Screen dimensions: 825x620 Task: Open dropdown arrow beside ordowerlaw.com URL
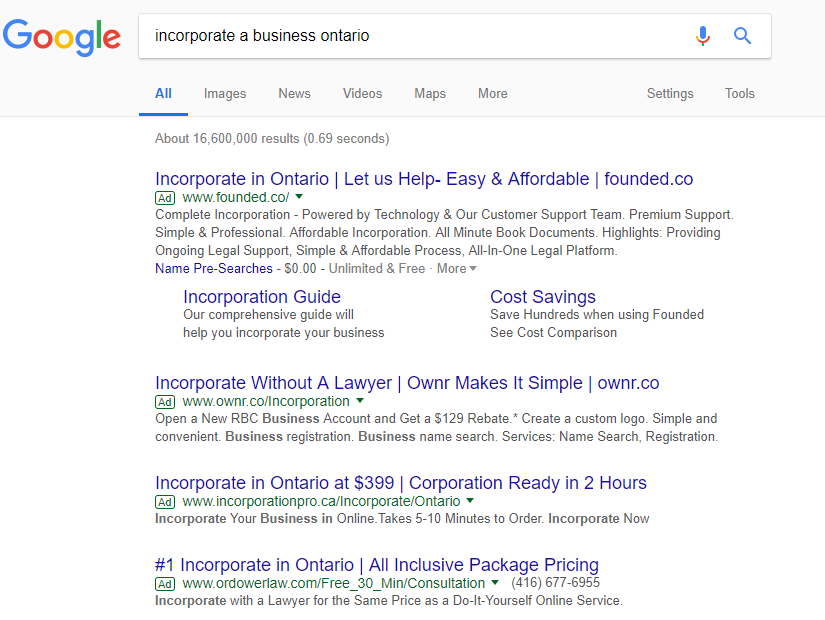click(x=495, y=582)
